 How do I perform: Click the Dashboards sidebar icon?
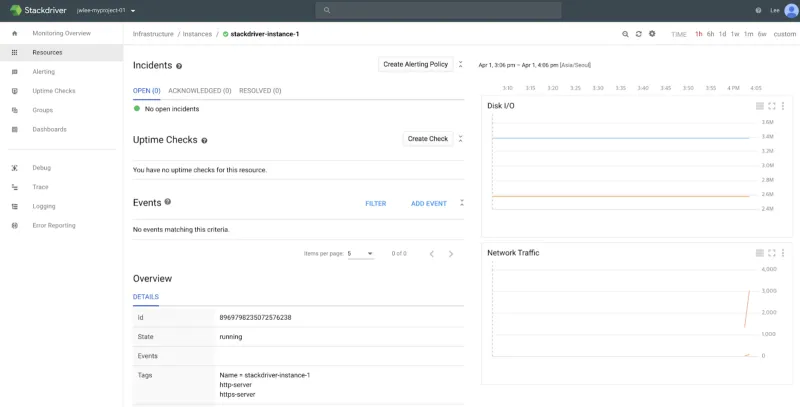pyautogui.click(x=14, y=130)
